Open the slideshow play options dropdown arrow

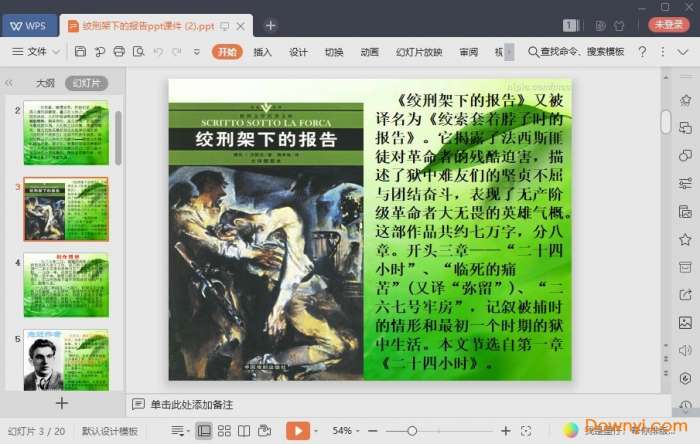coord(316,431)
